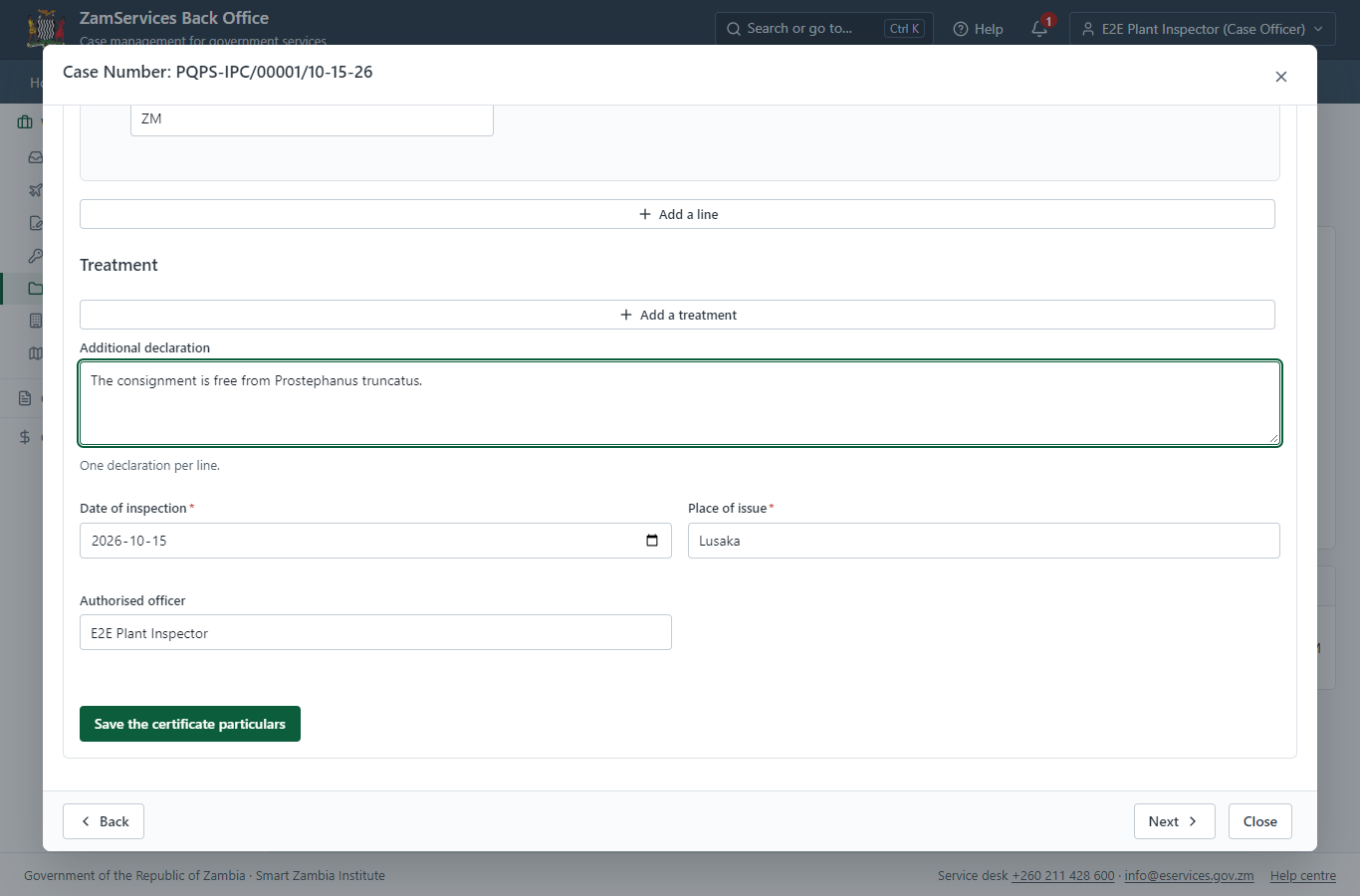The height and width of the screenshot is (896, 1360).
Task: Click the Save the certificate particulars button
Action: coord(190,724)
